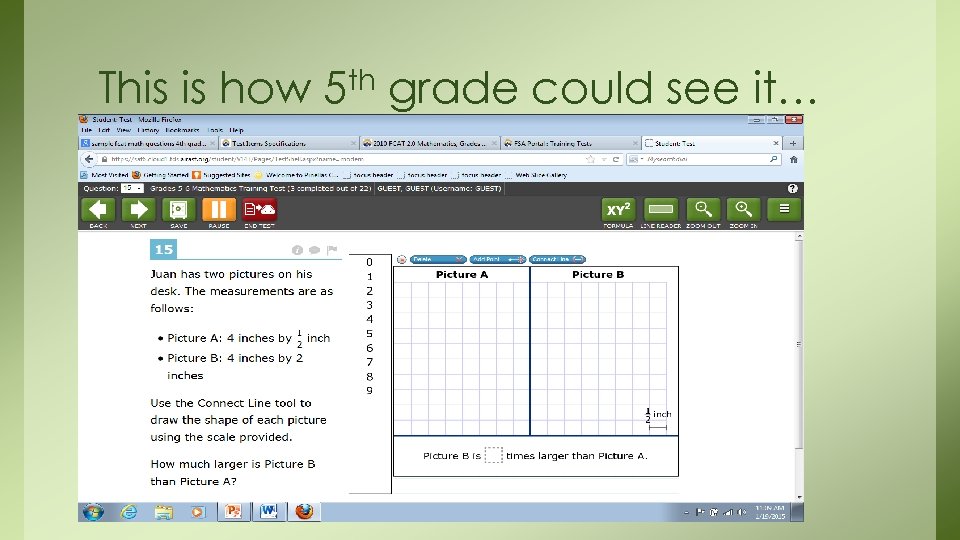Open the URL history dropdown arrow
The width and height of the screenshot is (960, 540).
[604, 159]
